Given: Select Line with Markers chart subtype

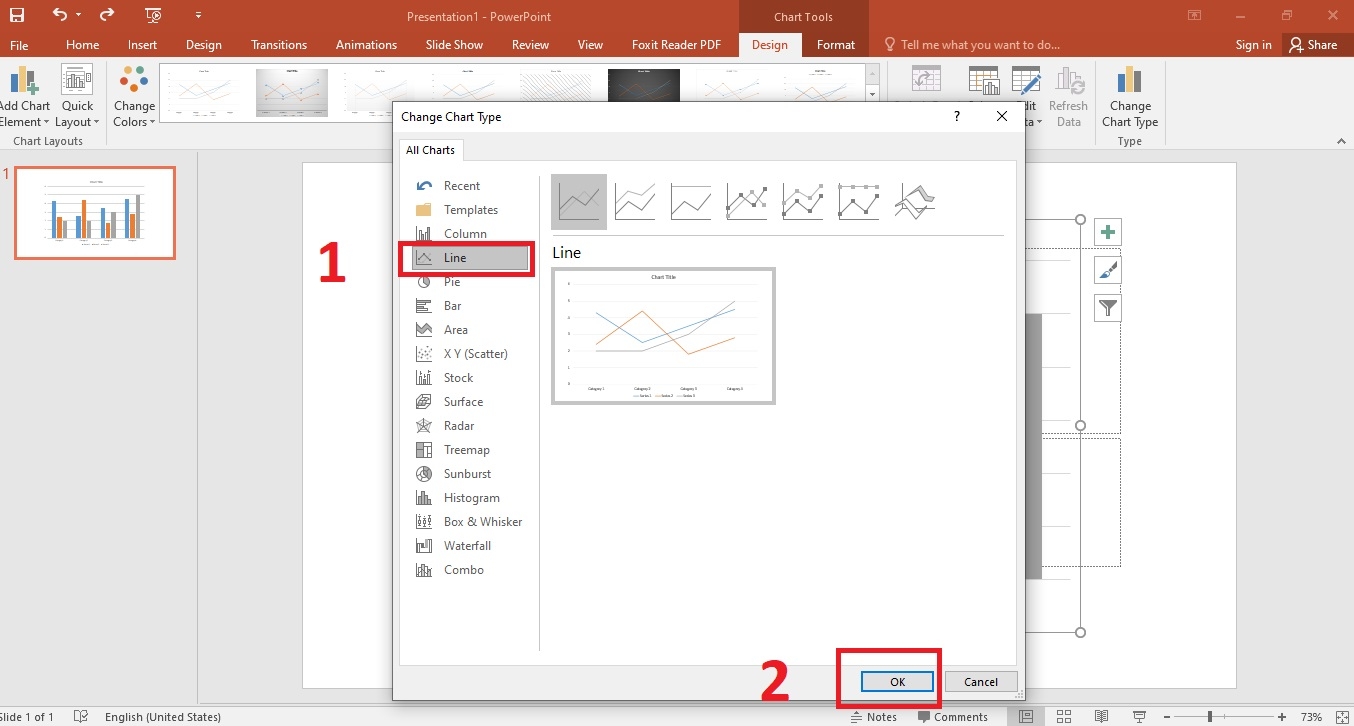Looking at the screenshot, I should click(747, 201).
